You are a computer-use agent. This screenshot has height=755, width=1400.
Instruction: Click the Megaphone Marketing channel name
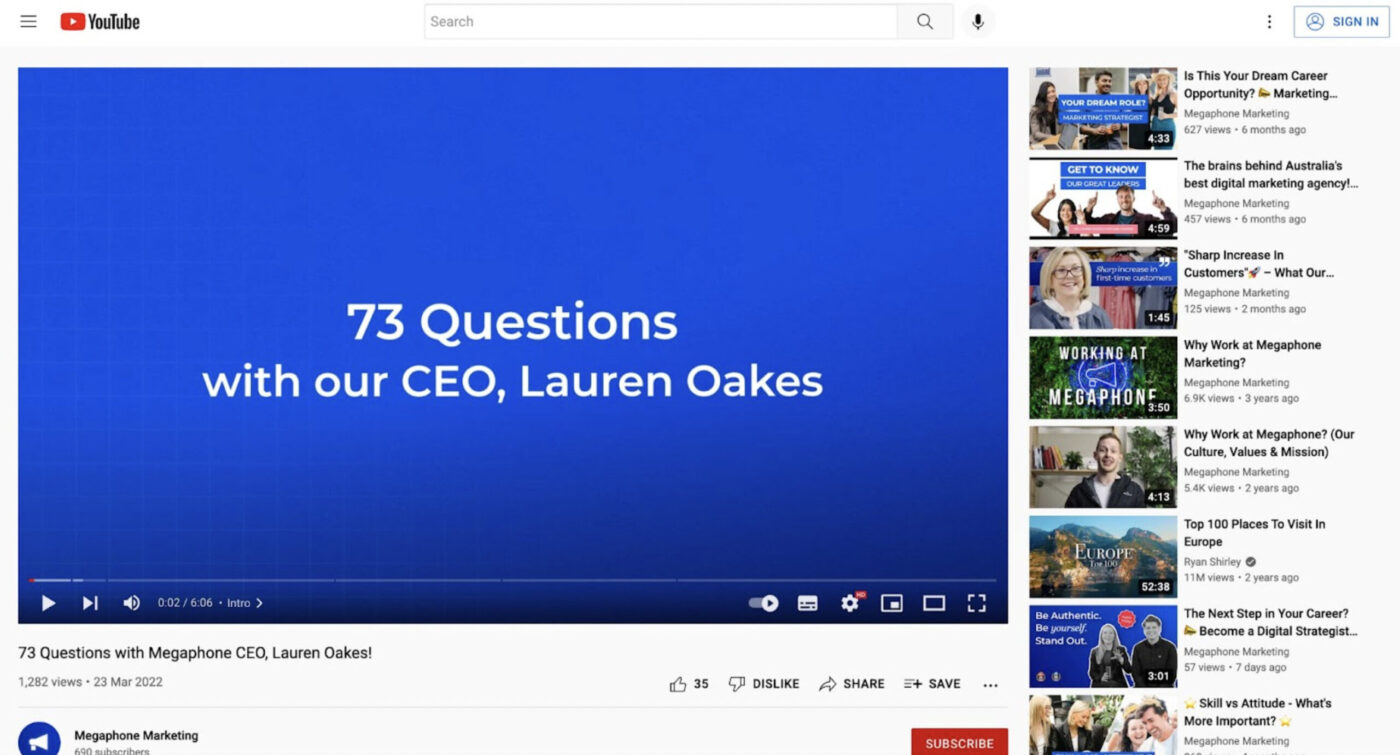pos(136,734)
